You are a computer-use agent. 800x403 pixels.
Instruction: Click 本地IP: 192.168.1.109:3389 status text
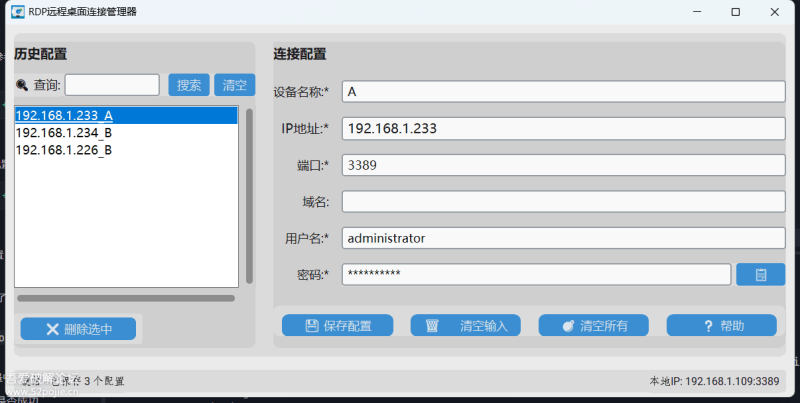point(714,381)
